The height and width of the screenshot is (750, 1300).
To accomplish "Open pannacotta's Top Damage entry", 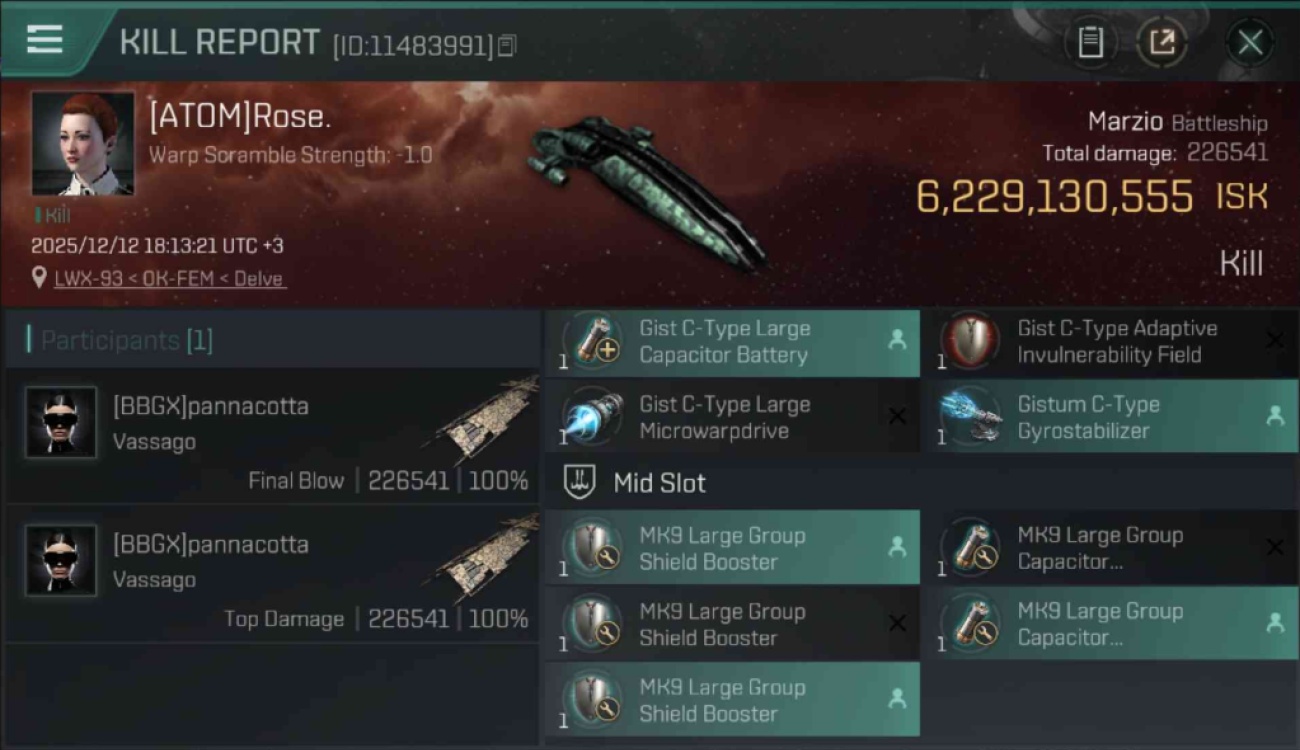I will pyautogui.click(x=273, y=573).
